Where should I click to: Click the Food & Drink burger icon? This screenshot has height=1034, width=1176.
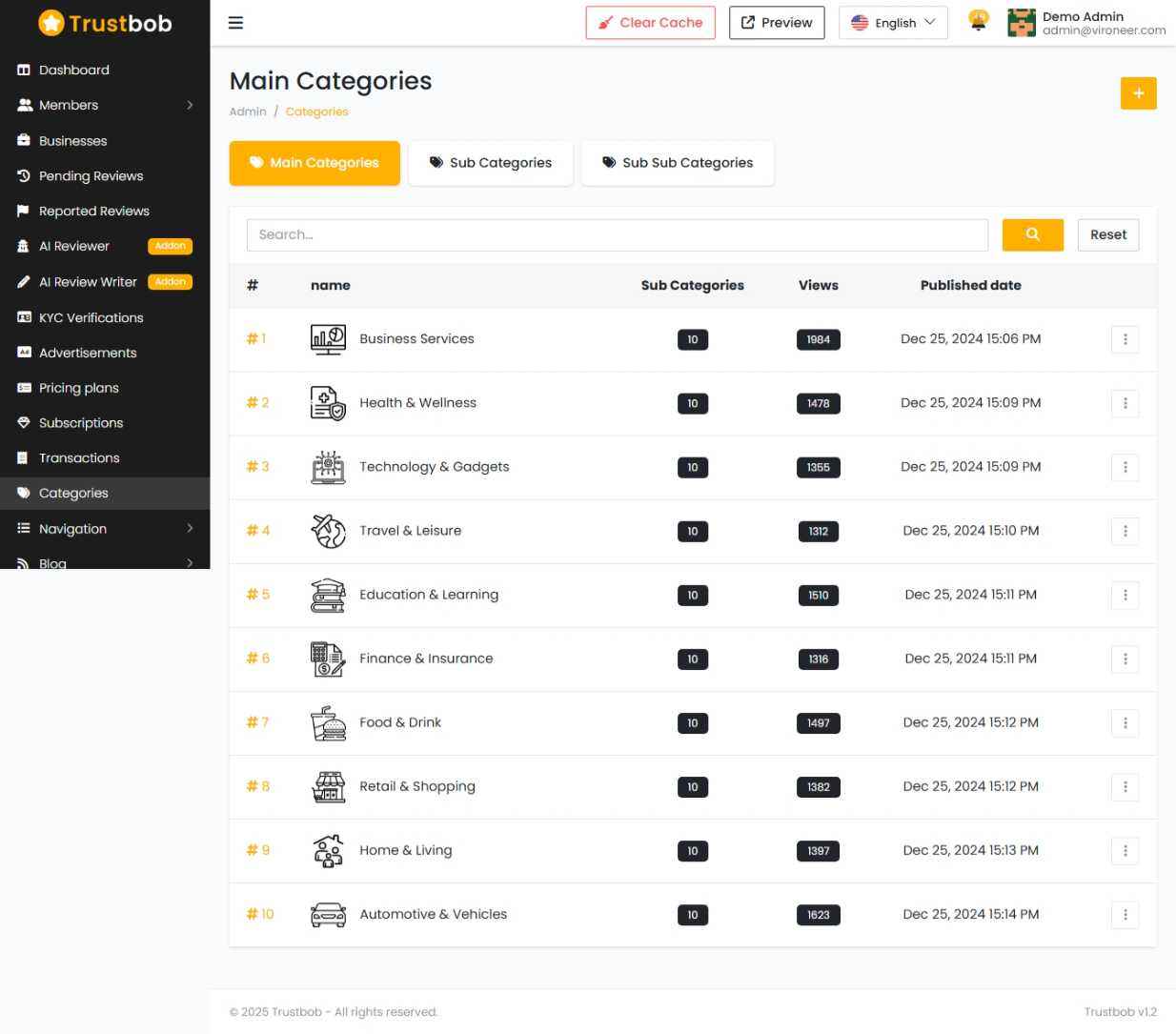328,722
